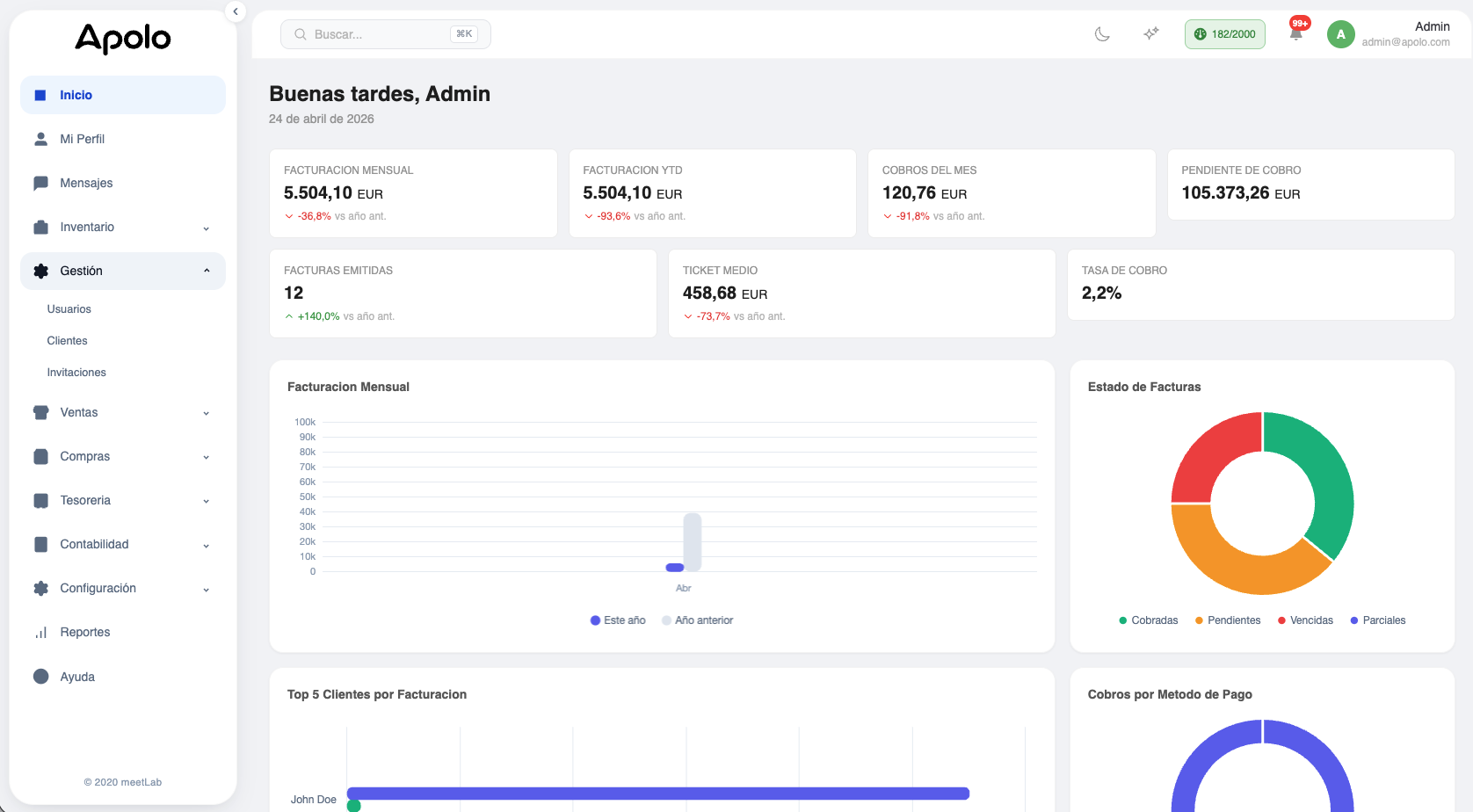This screenshot has height=812, width=1473.
Task: Expand the Compras submenu chevron
Action: 207,457
